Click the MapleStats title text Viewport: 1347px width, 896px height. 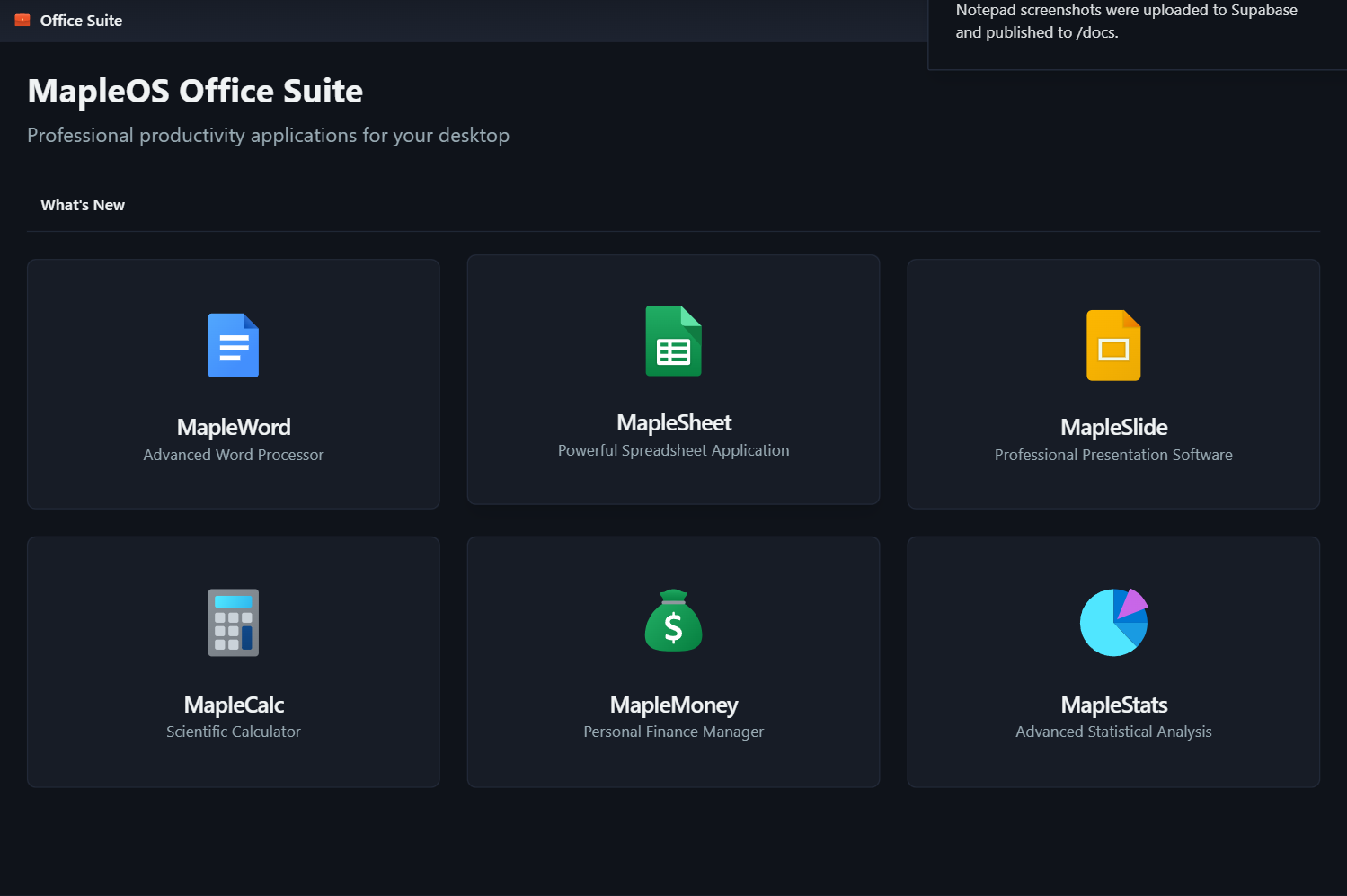[x=1113, y=705]
